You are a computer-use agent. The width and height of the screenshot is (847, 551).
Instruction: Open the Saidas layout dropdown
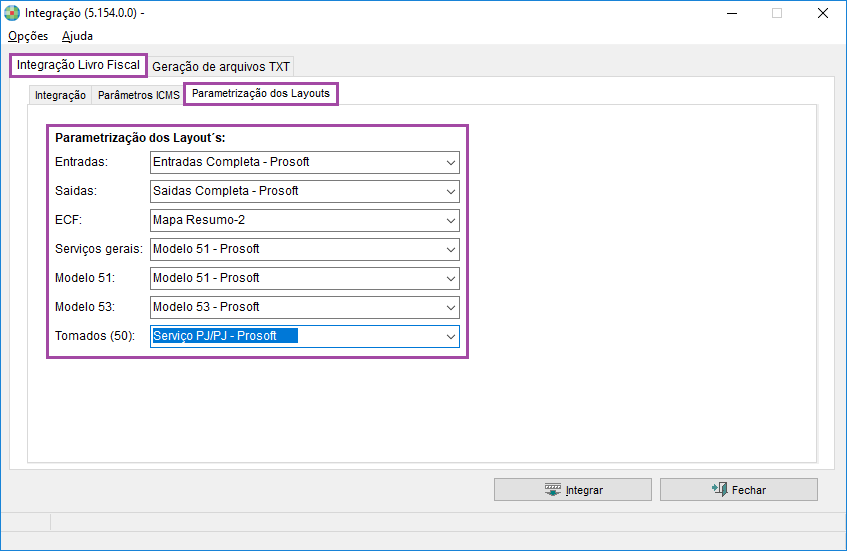coord(305,191)
